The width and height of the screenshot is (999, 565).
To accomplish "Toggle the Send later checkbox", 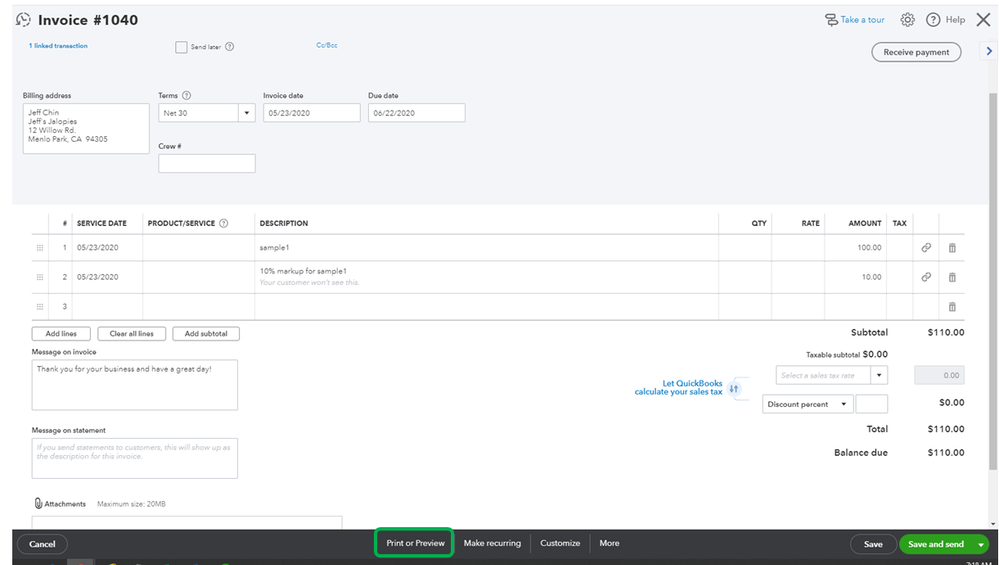I will click(x=181, y=46).
